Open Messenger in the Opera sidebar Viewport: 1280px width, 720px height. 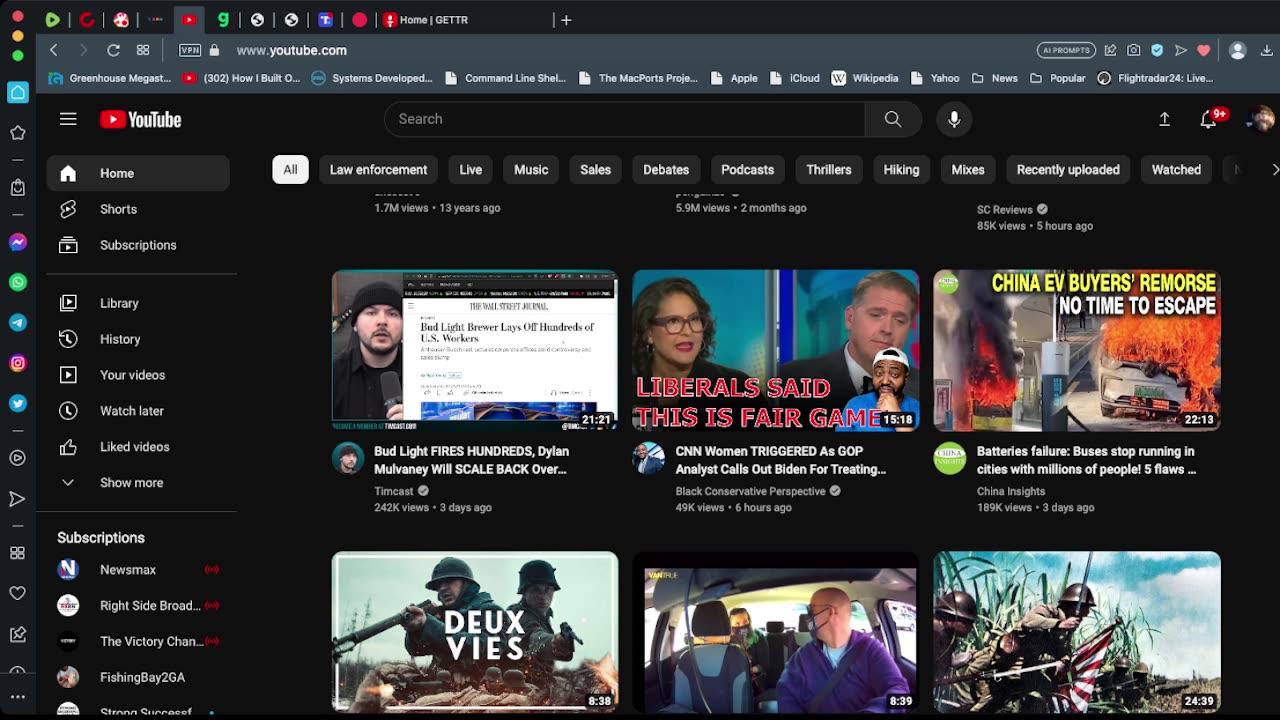pos(18,242)
